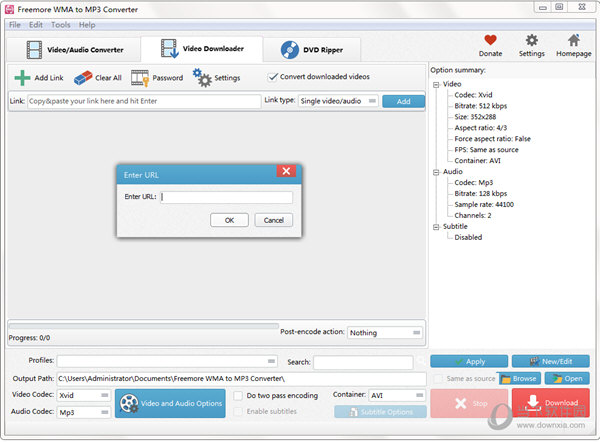This screenshot has height=443, width=600.
Task: Open the Link type dropdown
Action: click(338, 101)
